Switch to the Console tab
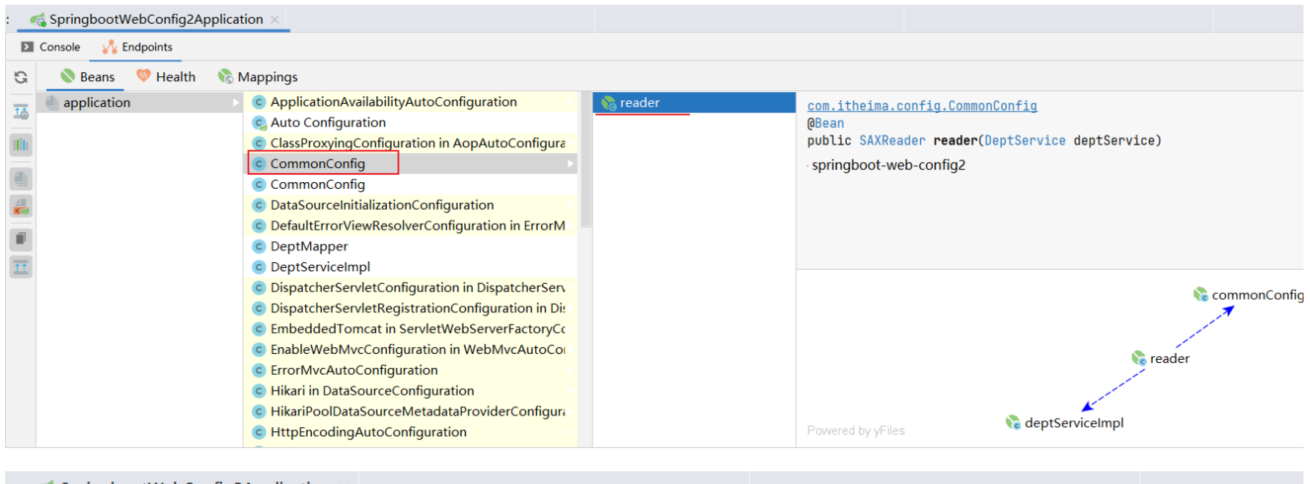 coord(52,47)
